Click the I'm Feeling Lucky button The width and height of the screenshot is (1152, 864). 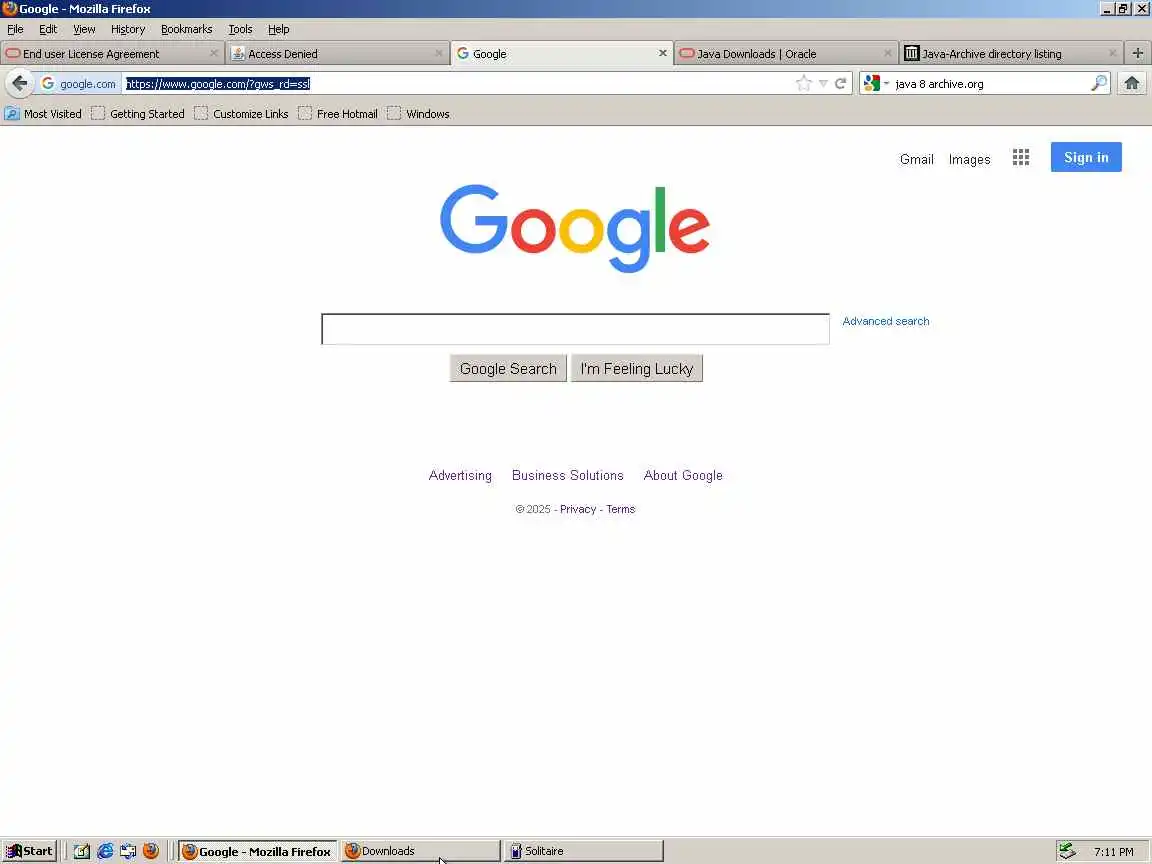coord(636,369)
